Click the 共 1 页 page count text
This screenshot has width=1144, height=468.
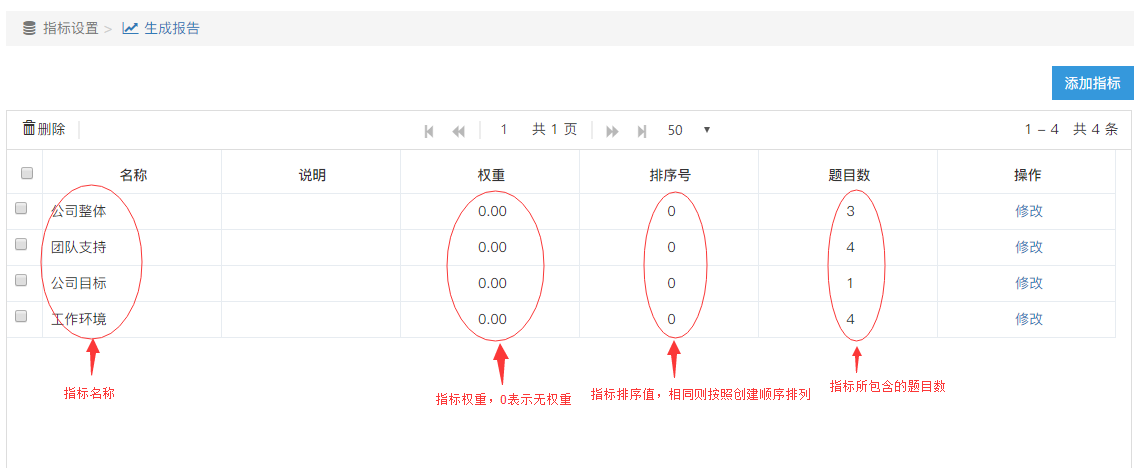tap(554, 129)
